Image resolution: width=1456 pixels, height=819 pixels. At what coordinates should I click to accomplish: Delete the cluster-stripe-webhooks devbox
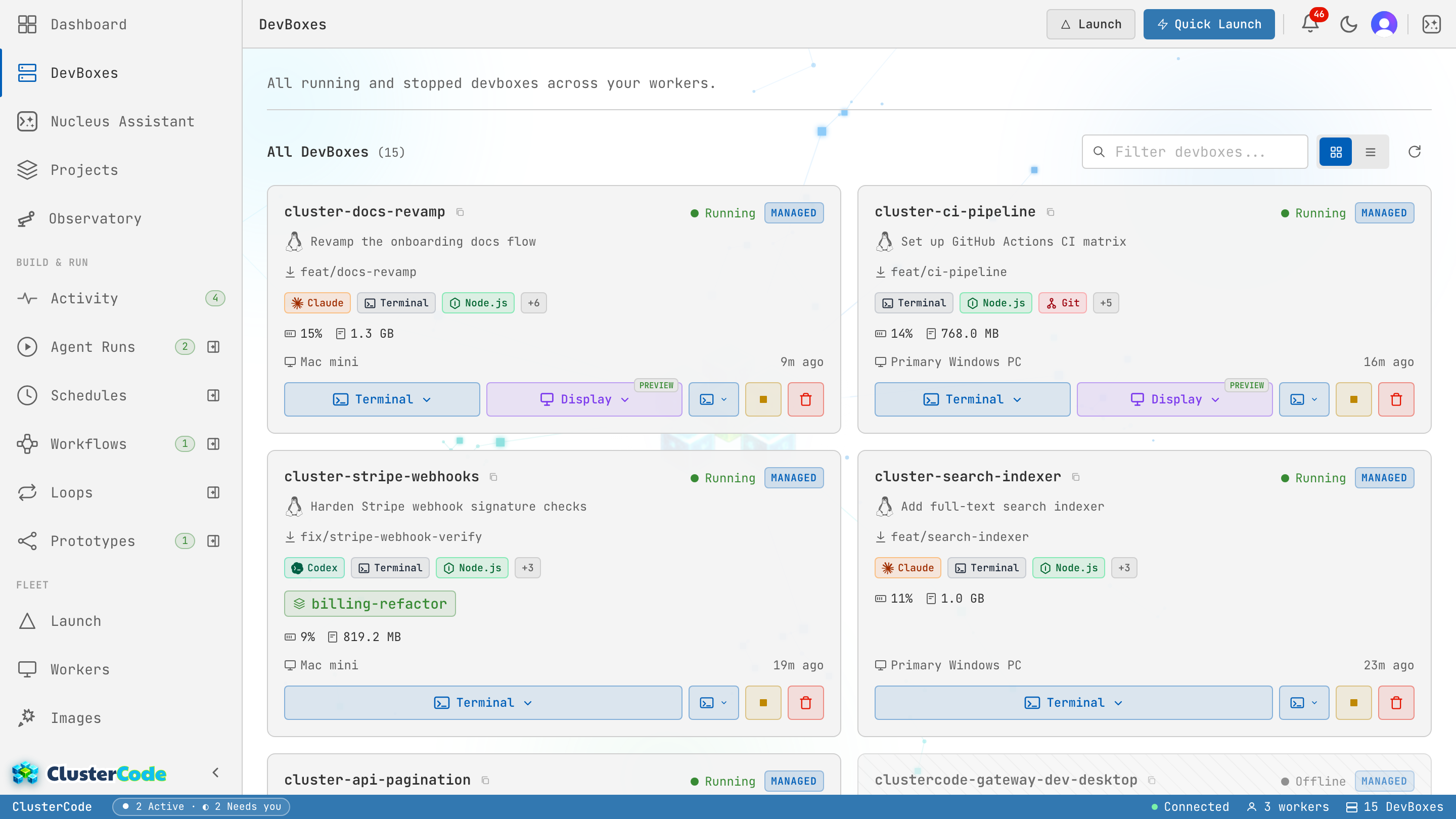(805, 703)
